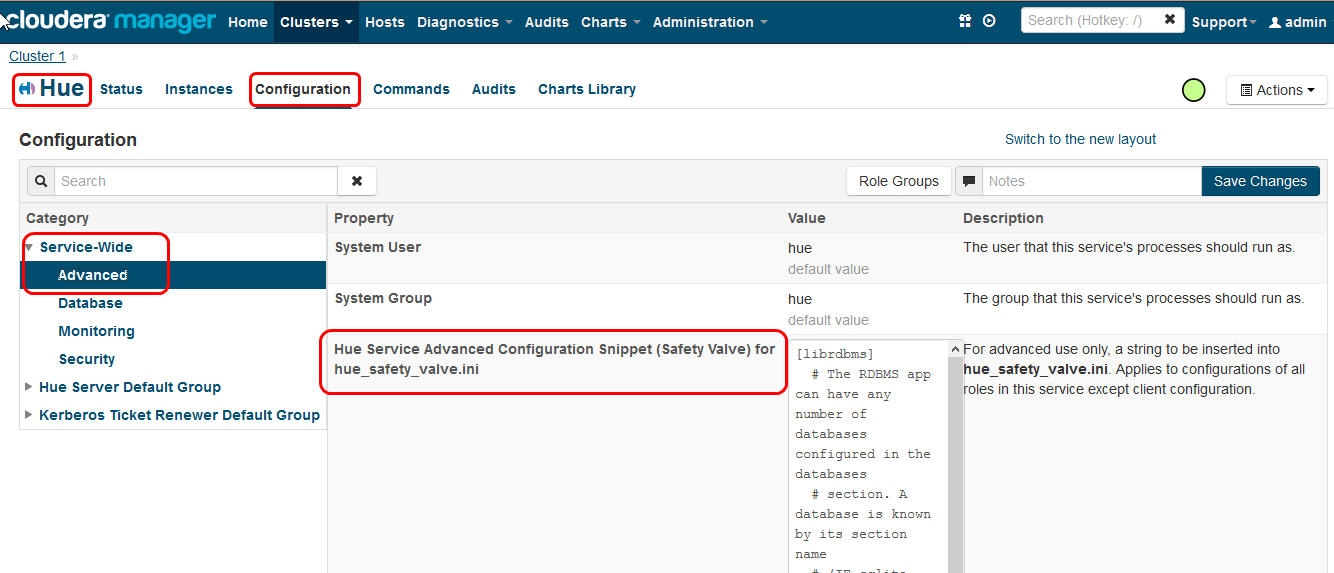
Task: Click the admin user icon
Action: tap(1275, 22)
